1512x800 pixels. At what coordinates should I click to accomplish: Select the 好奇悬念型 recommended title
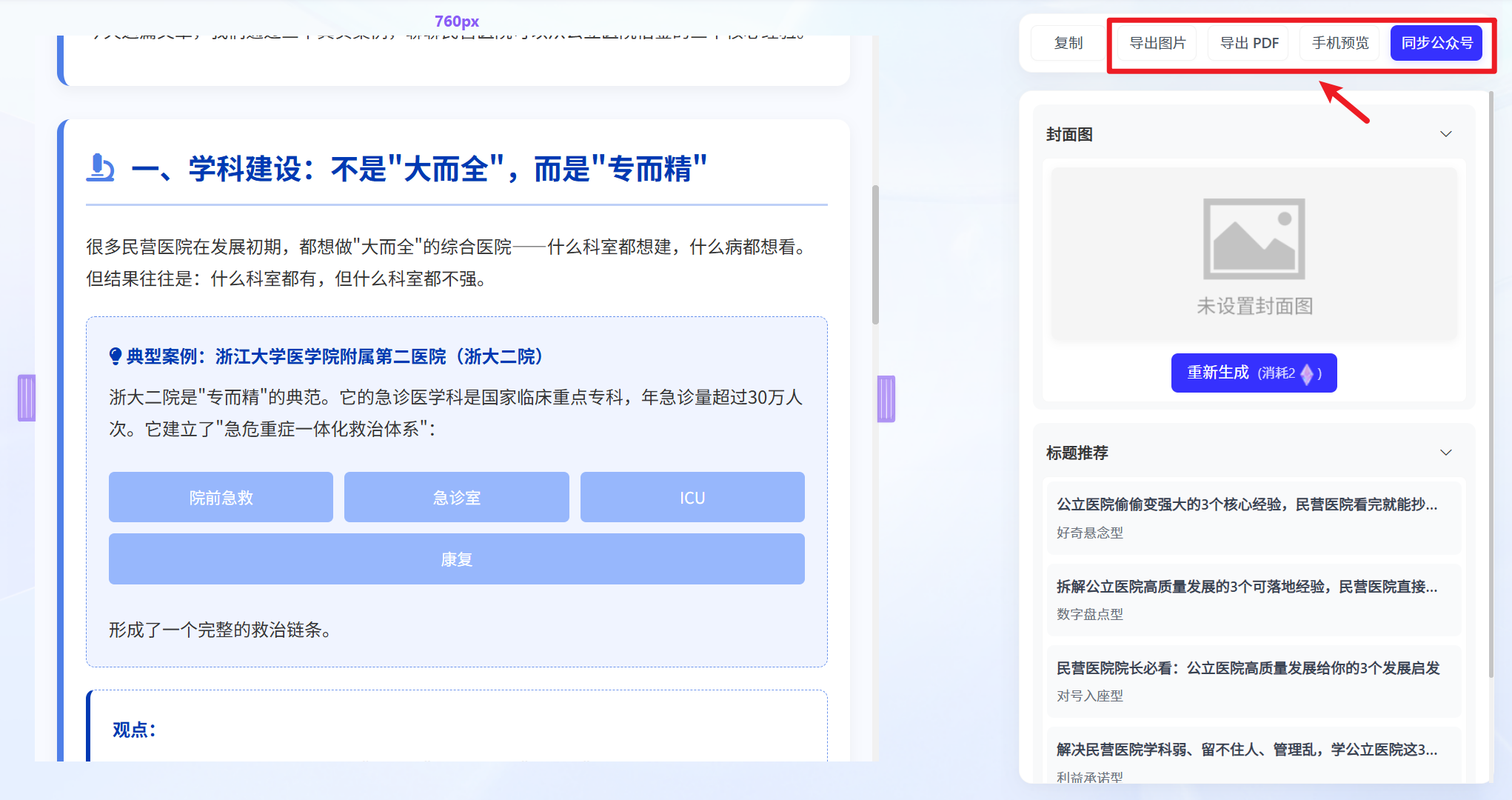1254,518
